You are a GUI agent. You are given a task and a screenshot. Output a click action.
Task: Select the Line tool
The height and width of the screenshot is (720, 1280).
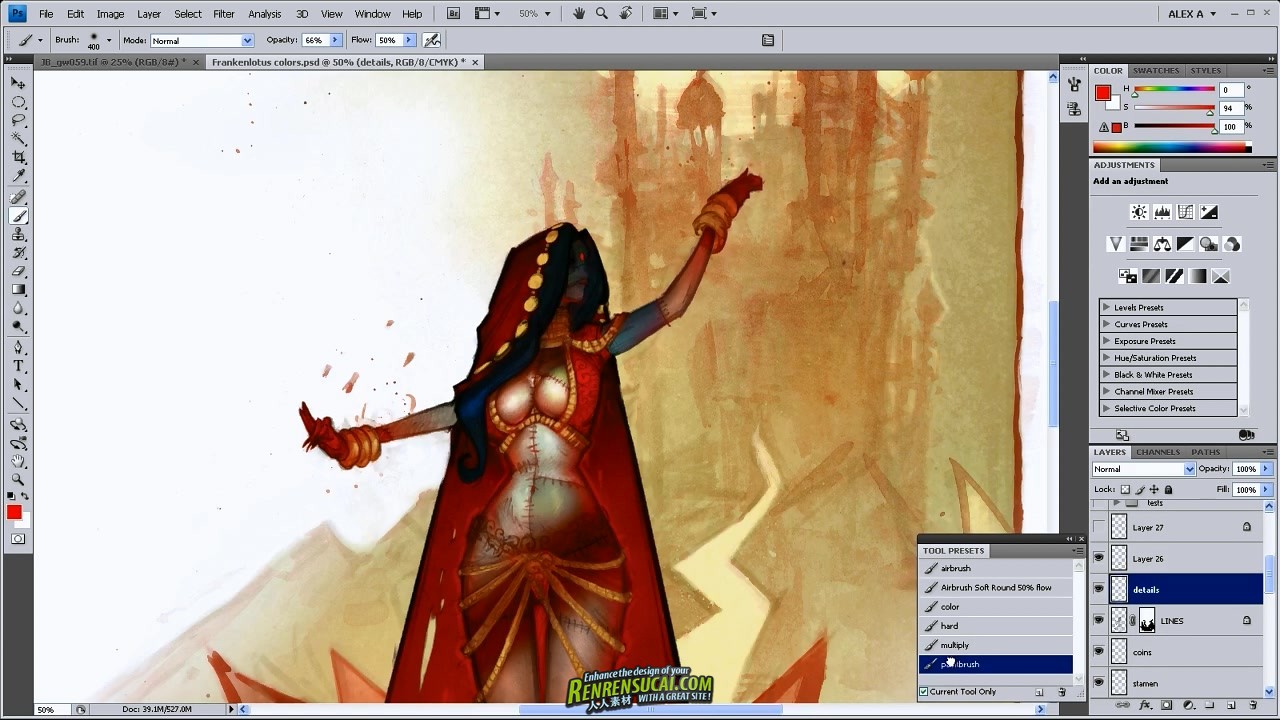click(x=18, y=404)
